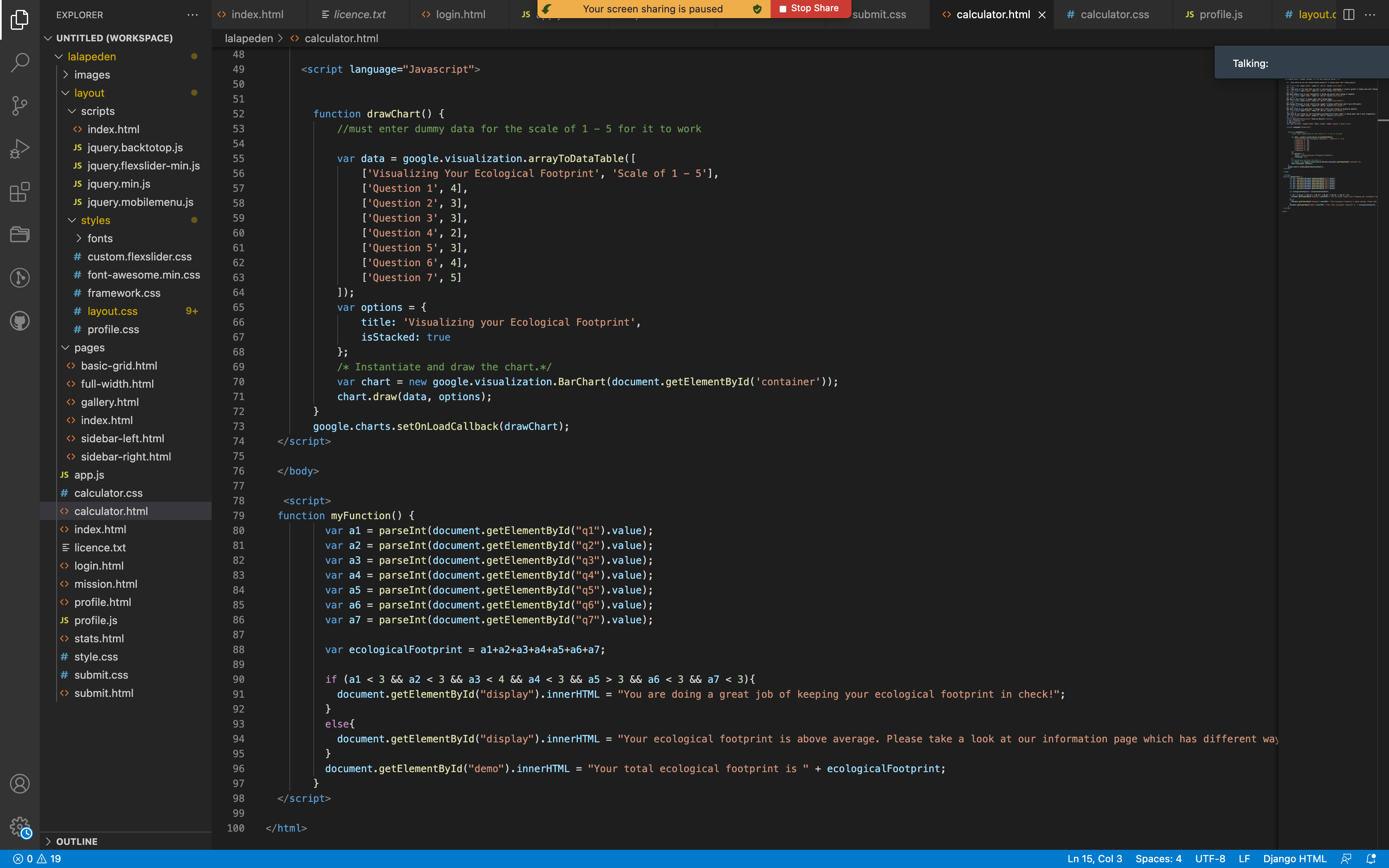Open the Accounts menu icon
Screen dimensions: 1389x868
(x=19, y=784)
